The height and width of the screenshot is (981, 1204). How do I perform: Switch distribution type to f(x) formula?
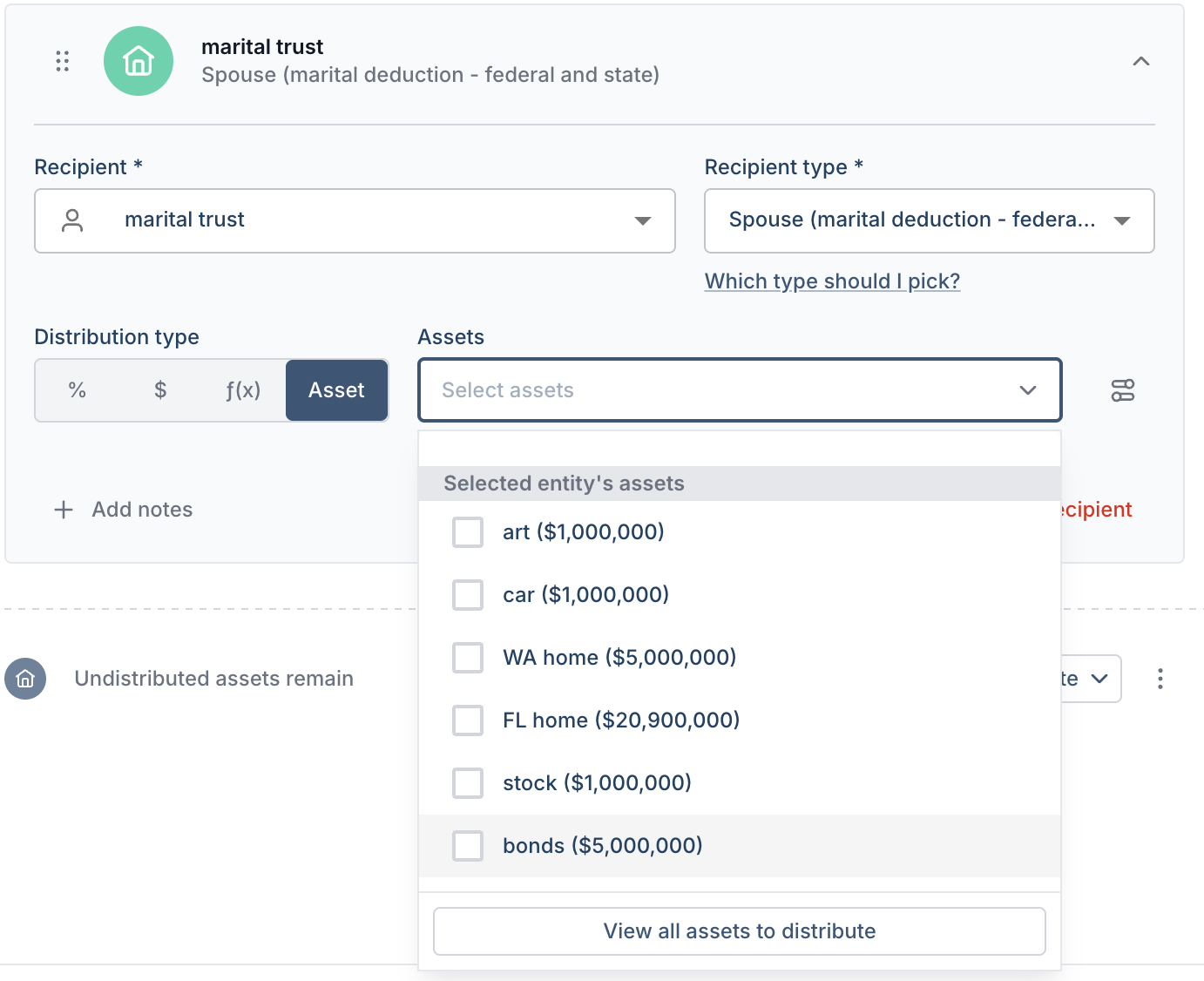point(243,390)
